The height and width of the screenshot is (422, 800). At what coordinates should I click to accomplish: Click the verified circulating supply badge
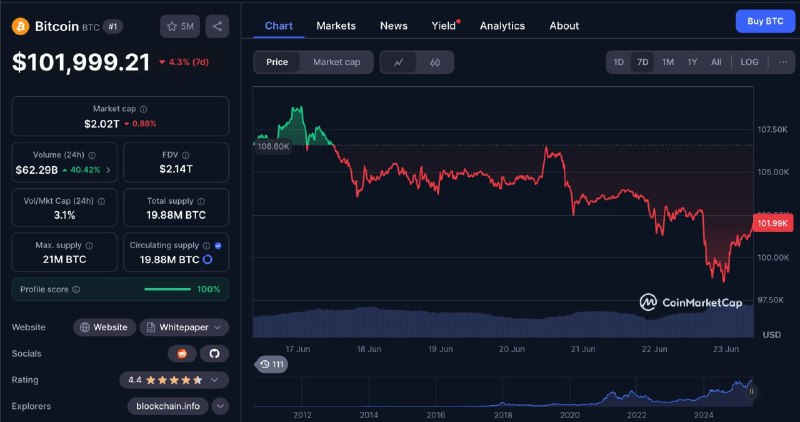pyautogui.click(x=218, y=245)
